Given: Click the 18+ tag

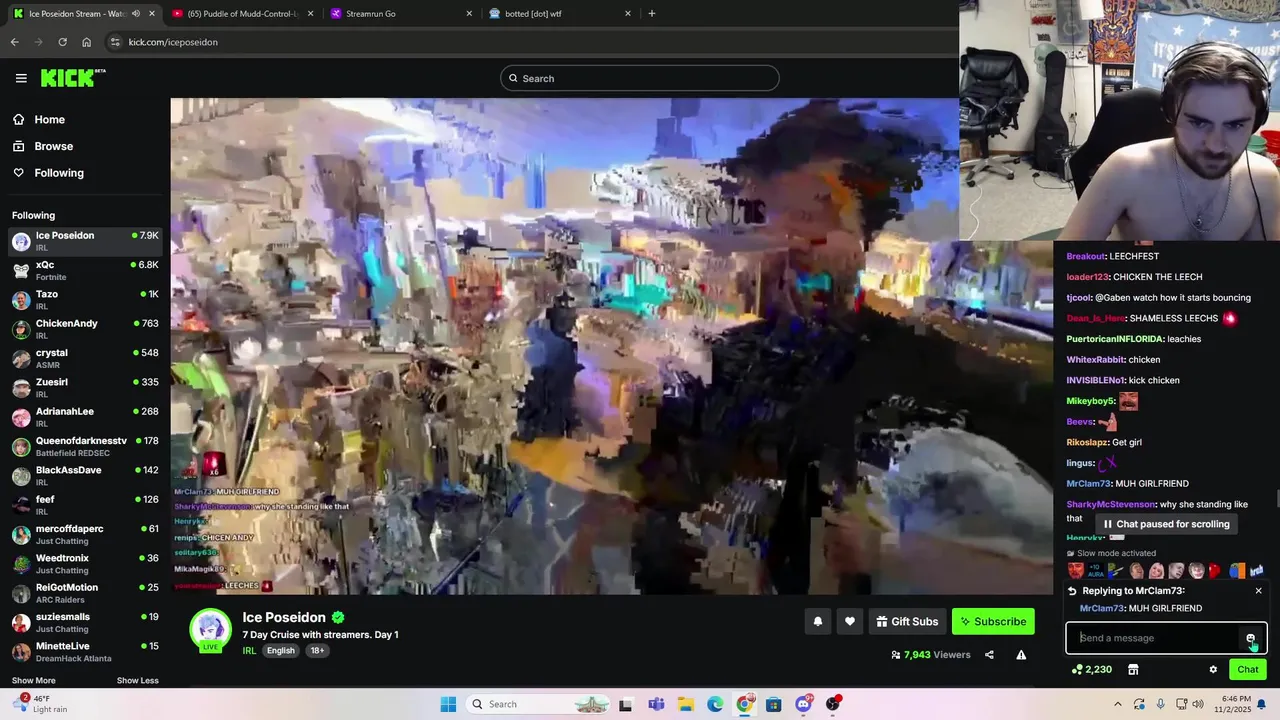Looking at the screenshot, I should tap(317, 651).
